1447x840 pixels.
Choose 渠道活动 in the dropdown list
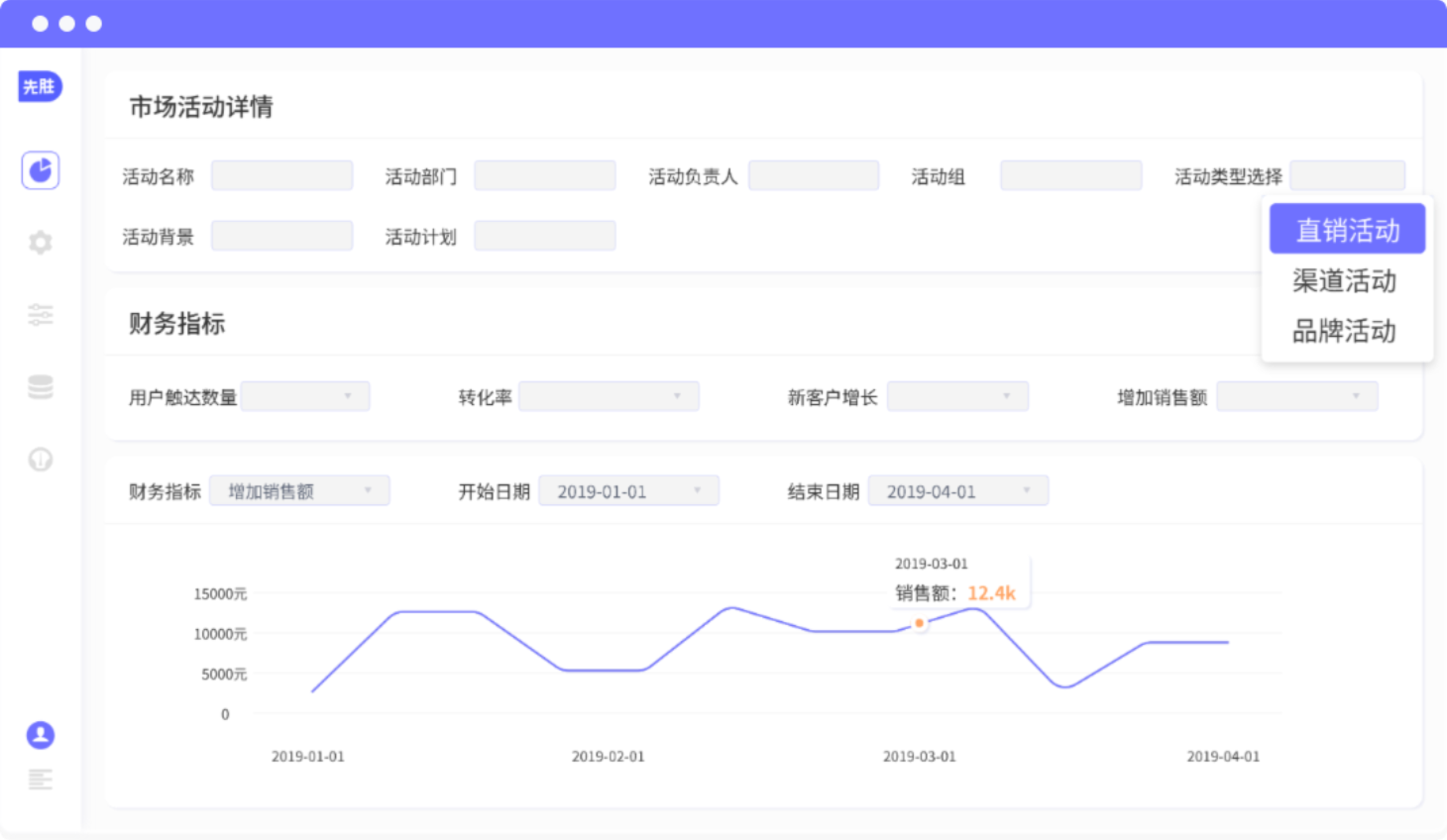pyautogui.click(x=1344, y=281)
